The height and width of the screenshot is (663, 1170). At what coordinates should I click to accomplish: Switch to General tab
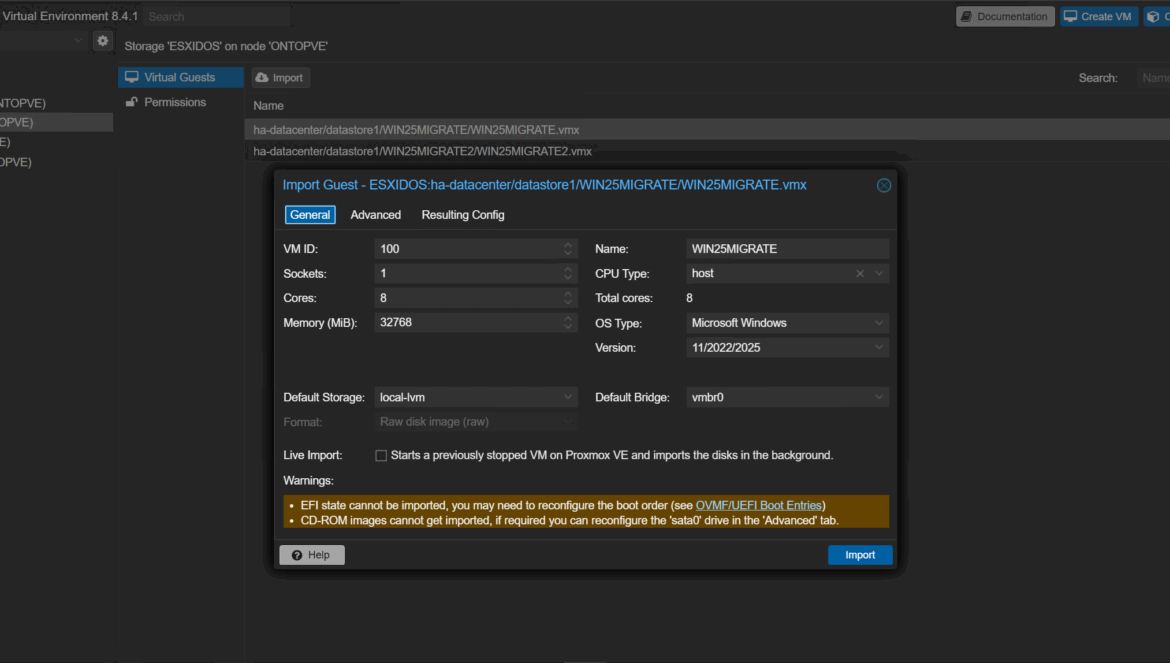310,215
